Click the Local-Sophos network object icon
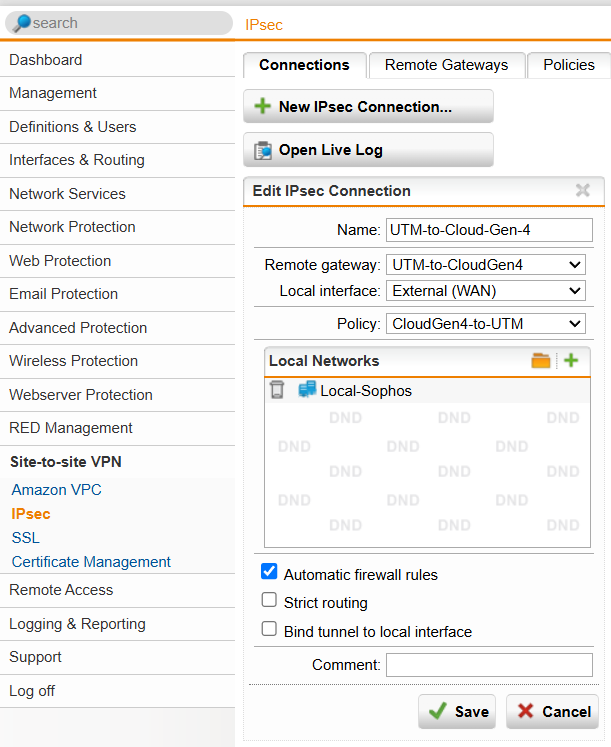 coord(307,390)
